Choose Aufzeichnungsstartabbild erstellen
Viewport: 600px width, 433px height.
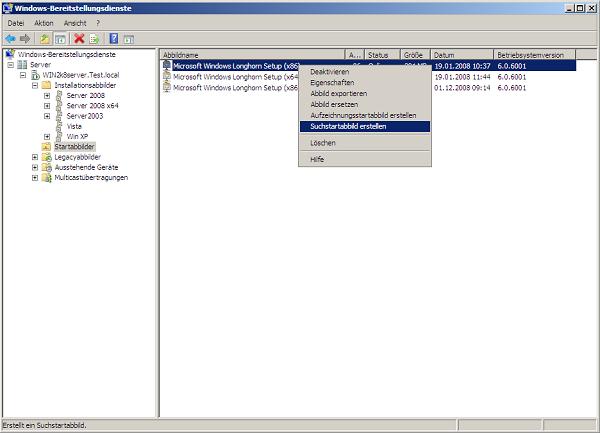pyautogui.click(x=365, y=115)
